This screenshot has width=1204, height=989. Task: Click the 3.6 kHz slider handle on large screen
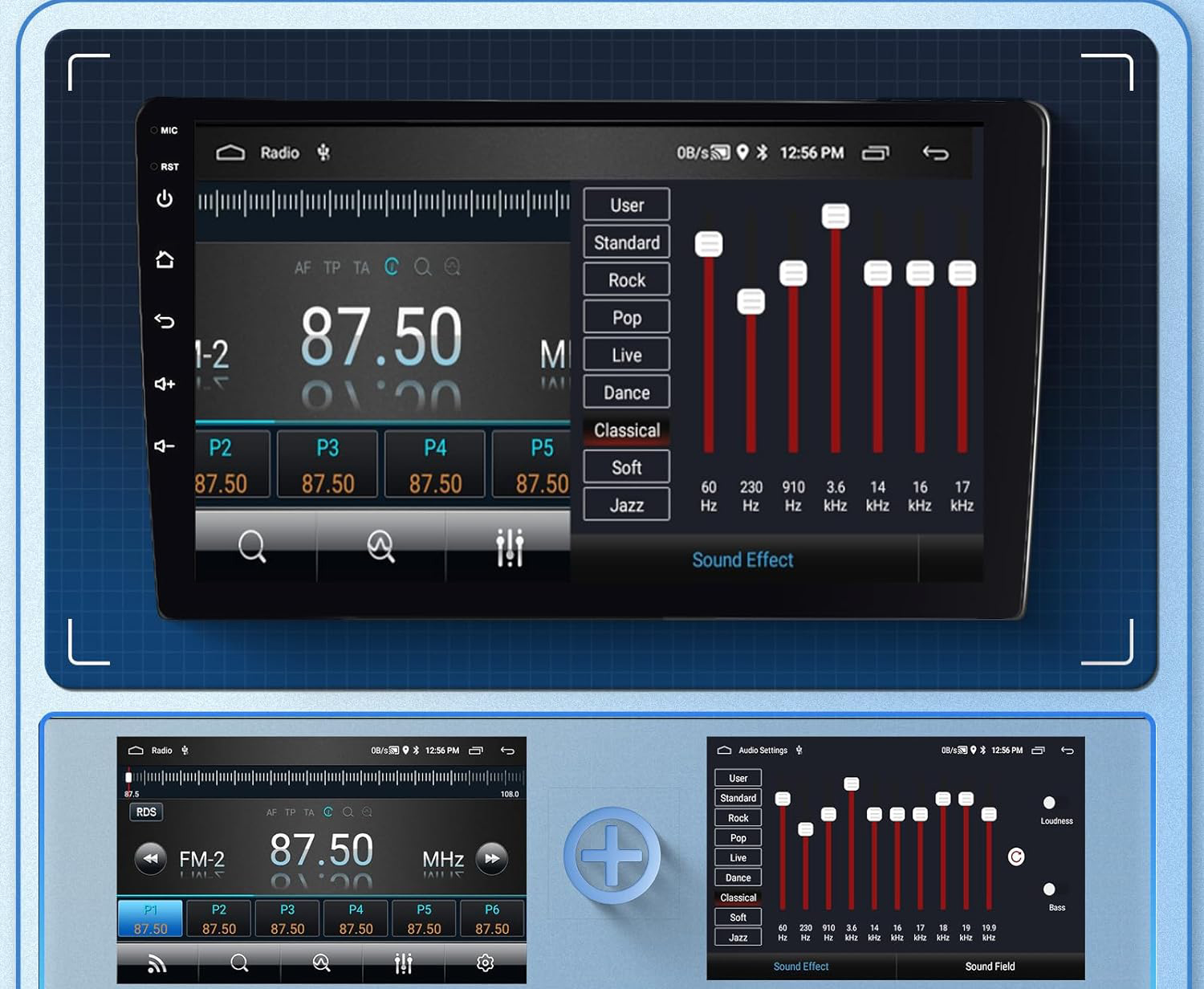click(836, 216)
